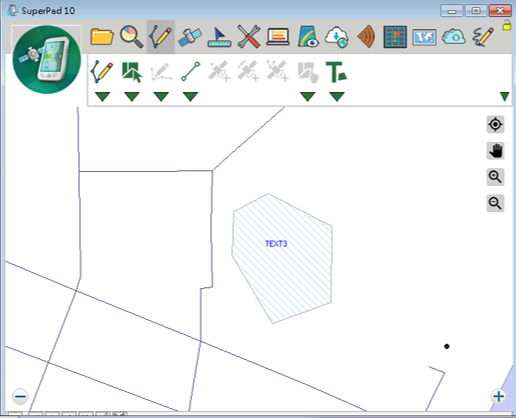Open the wrench and screwdriver tools icon

click(x=249, y=36)
